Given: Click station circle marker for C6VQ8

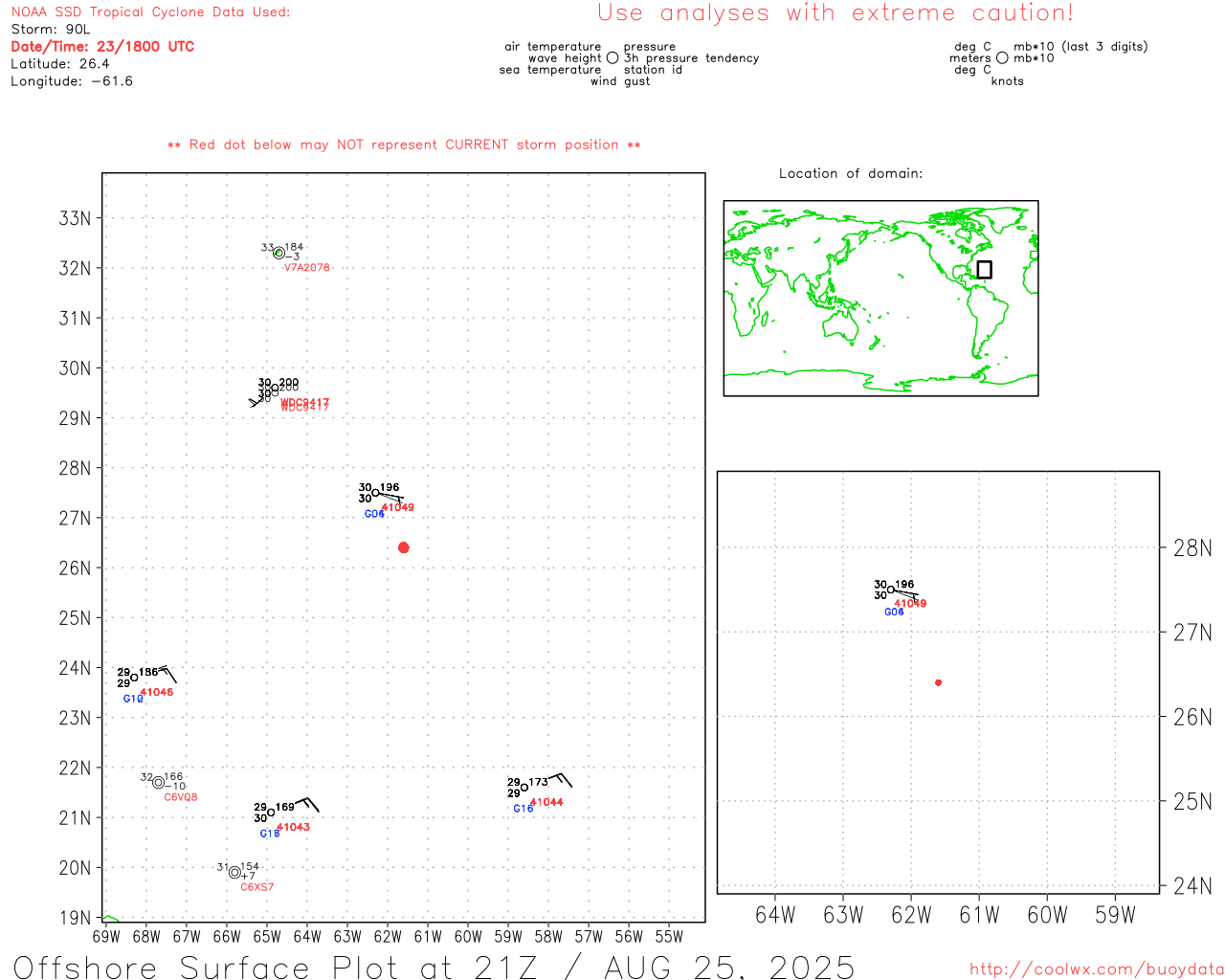Looking at the screenshot, I should 158,783.
